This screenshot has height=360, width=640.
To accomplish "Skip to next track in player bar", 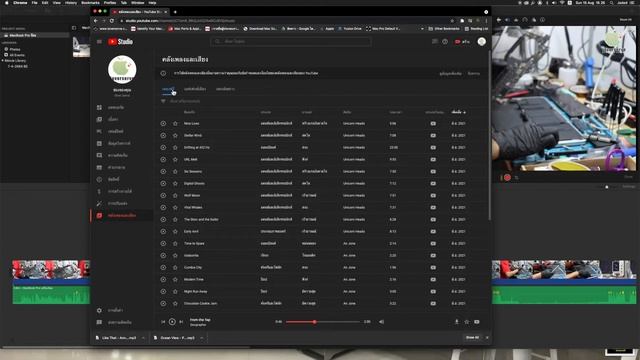I will (181, 322).
